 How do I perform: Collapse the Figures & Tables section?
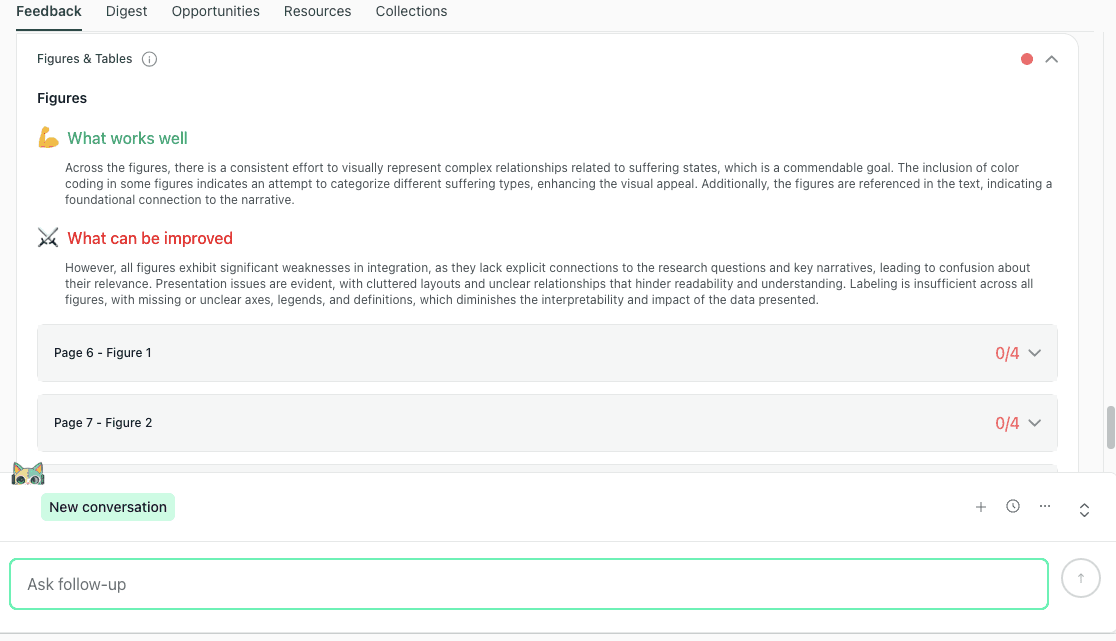[1051, 59]
